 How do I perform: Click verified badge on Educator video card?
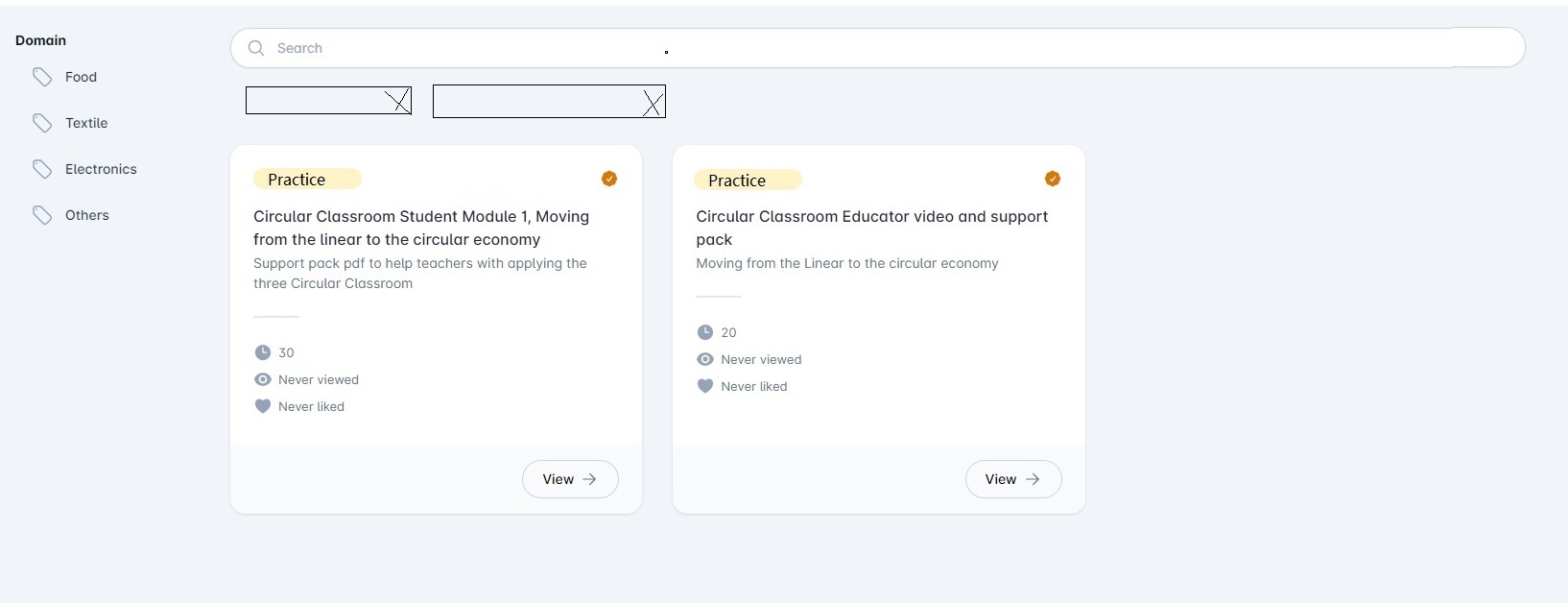coord(1053,179)
